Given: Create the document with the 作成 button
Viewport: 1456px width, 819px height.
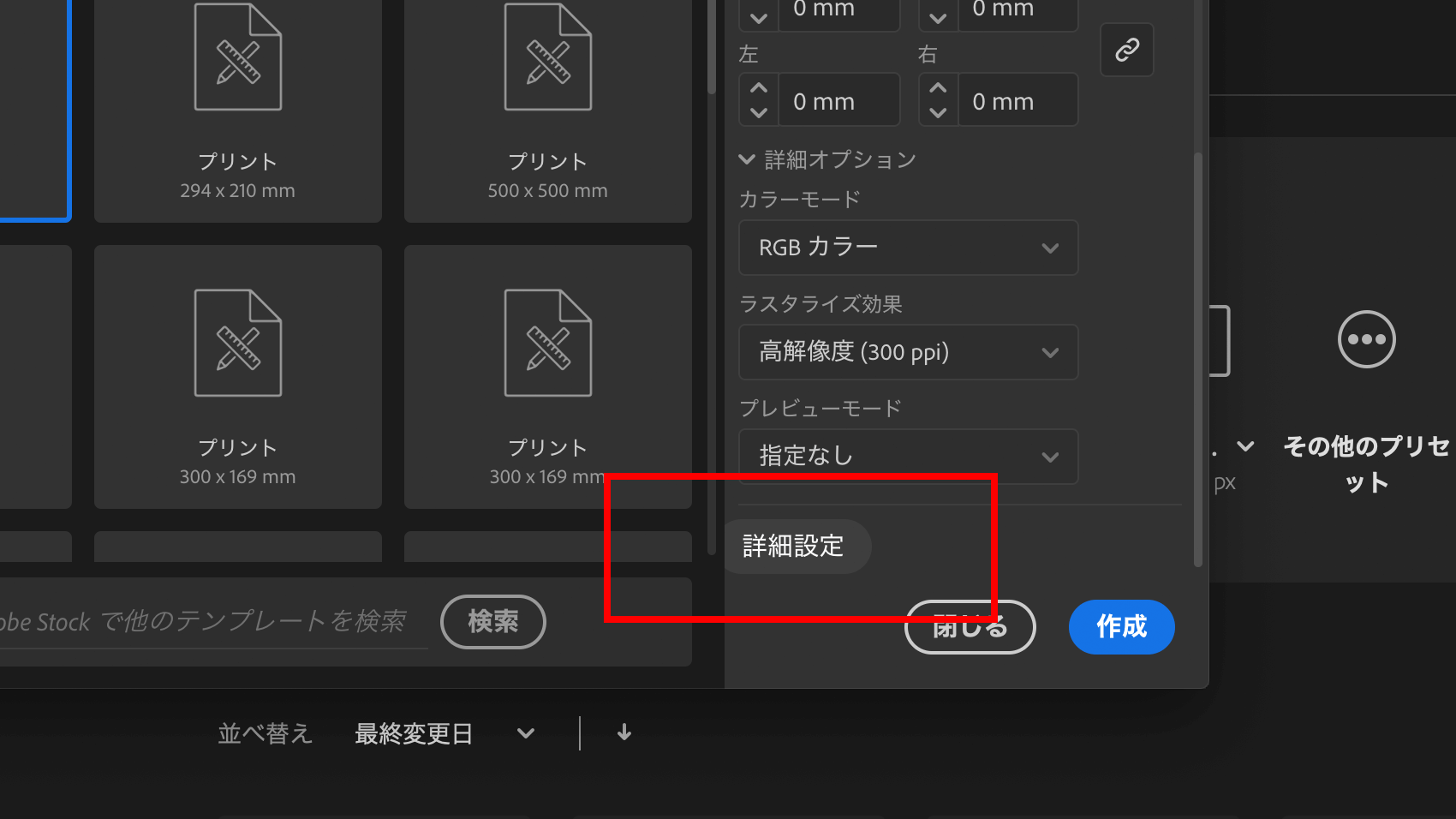Looking at the screenshot, I should pos(1121,626).
